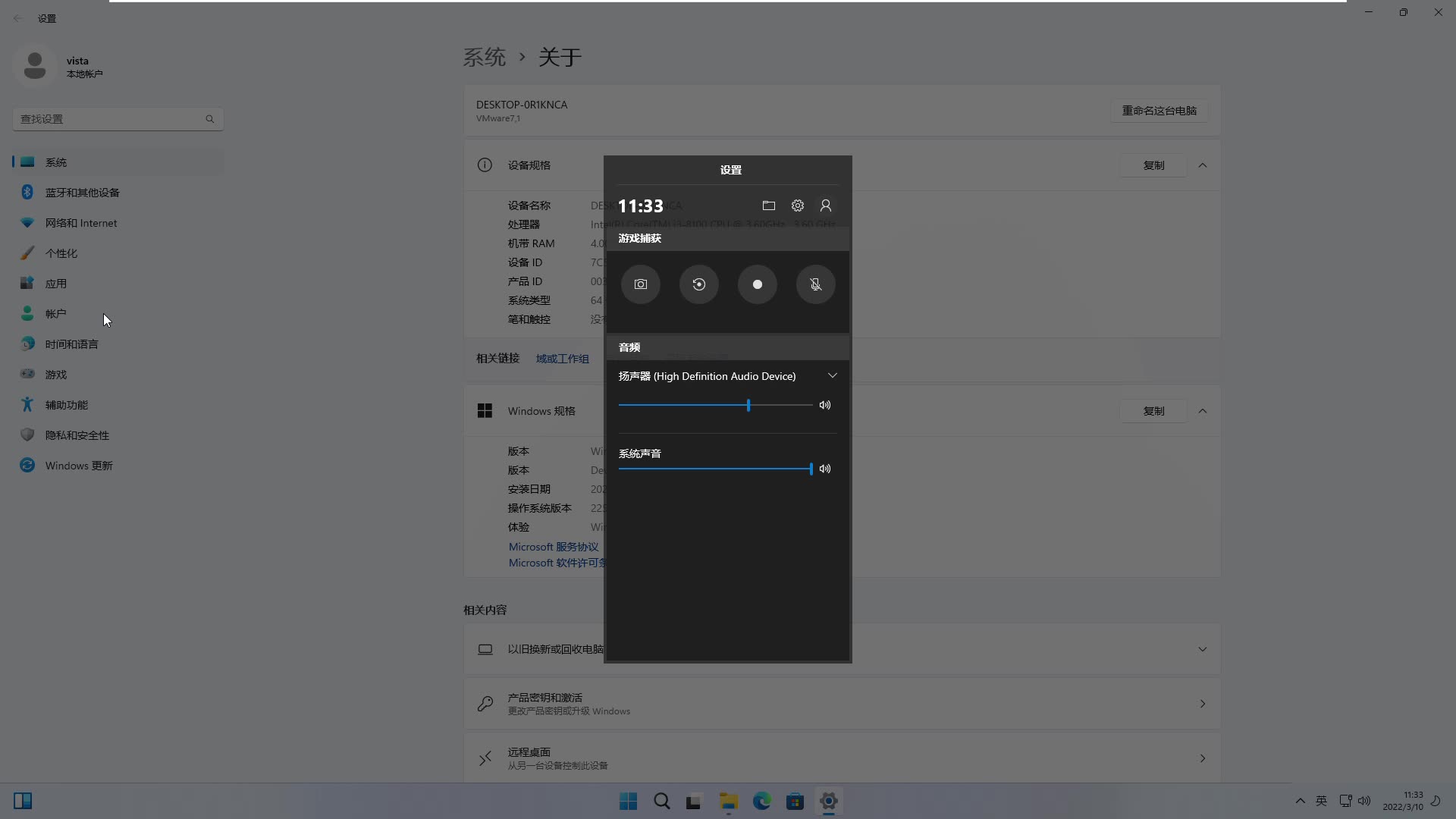This screenshot has width=1456, height=819.
Task: Click the user account icon in quick settings
Action: [x=825, y=205]
